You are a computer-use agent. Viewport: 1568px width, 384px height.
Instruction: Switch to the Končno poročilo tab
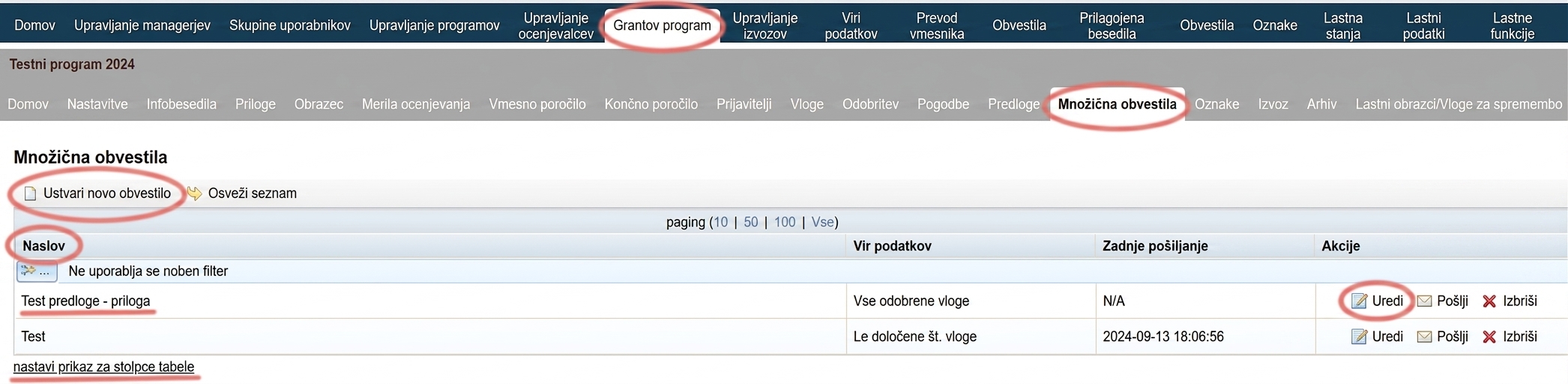tap(651, 104)
